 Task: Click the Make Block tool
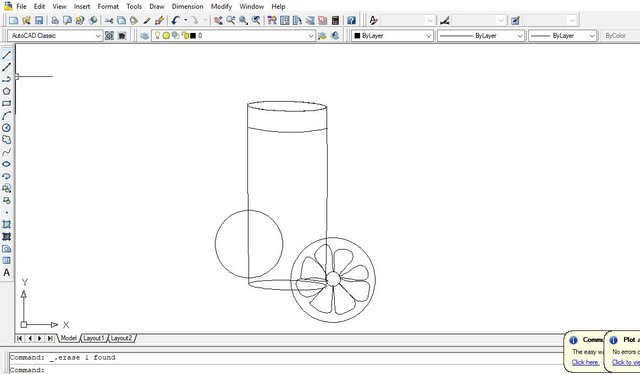coord(7,200)
